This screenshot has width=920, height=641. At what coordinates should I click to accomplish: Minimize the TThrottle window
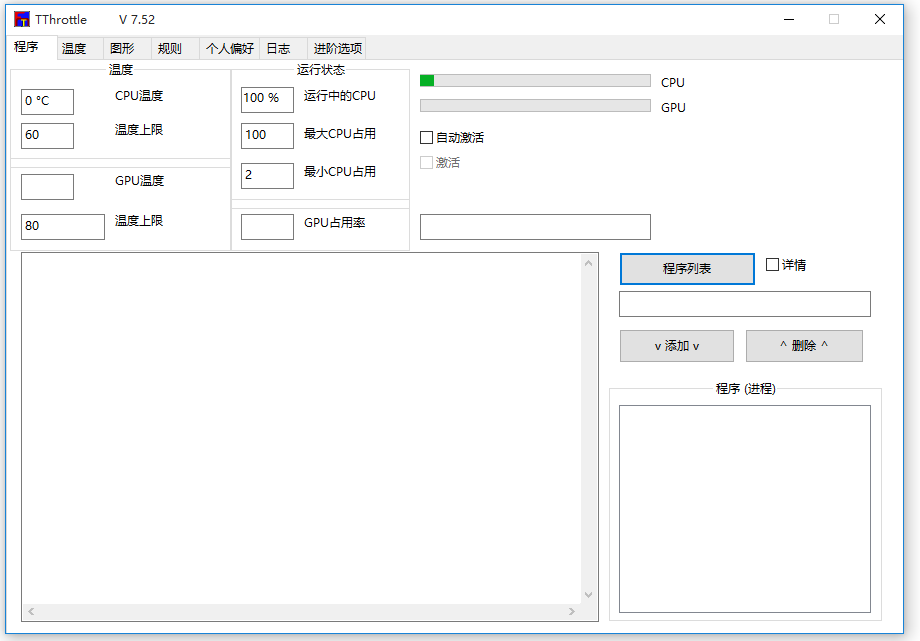pyautogui.click(x=789, y=19)
